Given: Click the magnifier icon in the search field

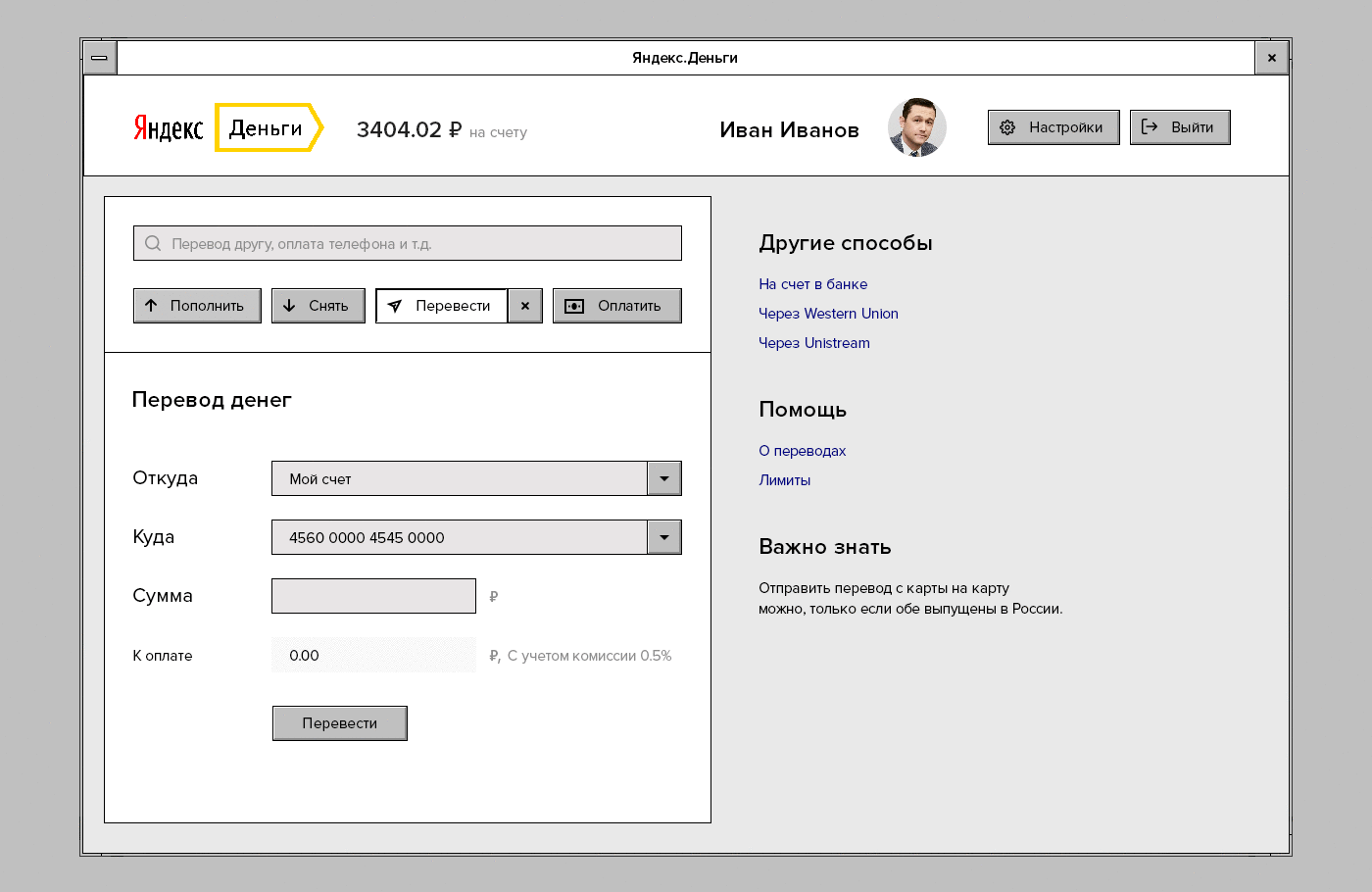Looking at the screenshot, I should pos(153,243).
